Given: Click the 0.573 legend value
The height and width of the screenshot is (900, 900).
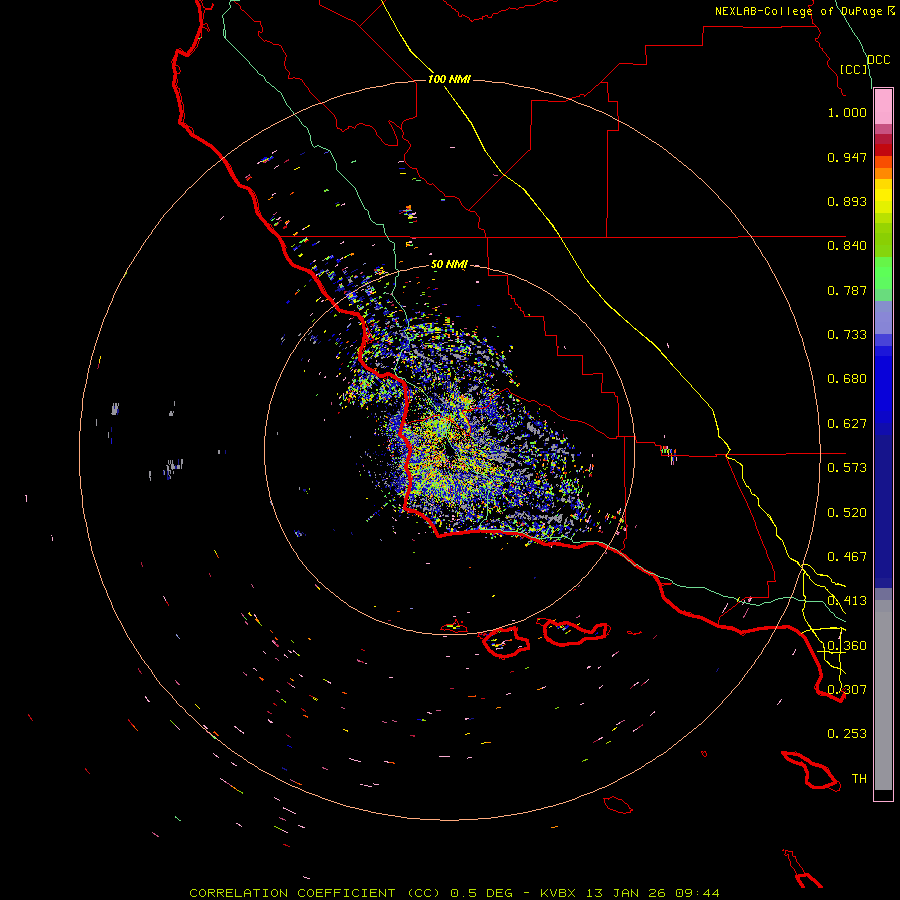Looking at the screenshot, I should click(x=847, y=468).
